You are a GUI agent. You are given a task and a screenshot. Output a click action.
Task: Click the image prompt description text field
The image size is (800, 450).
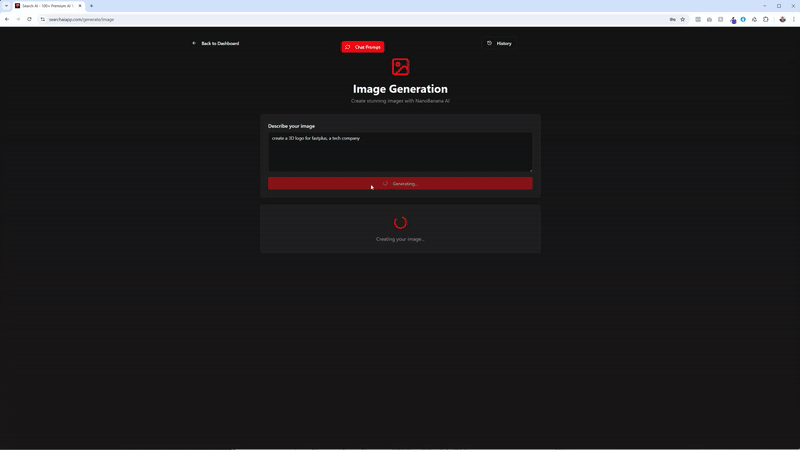[x=400, y=152]
